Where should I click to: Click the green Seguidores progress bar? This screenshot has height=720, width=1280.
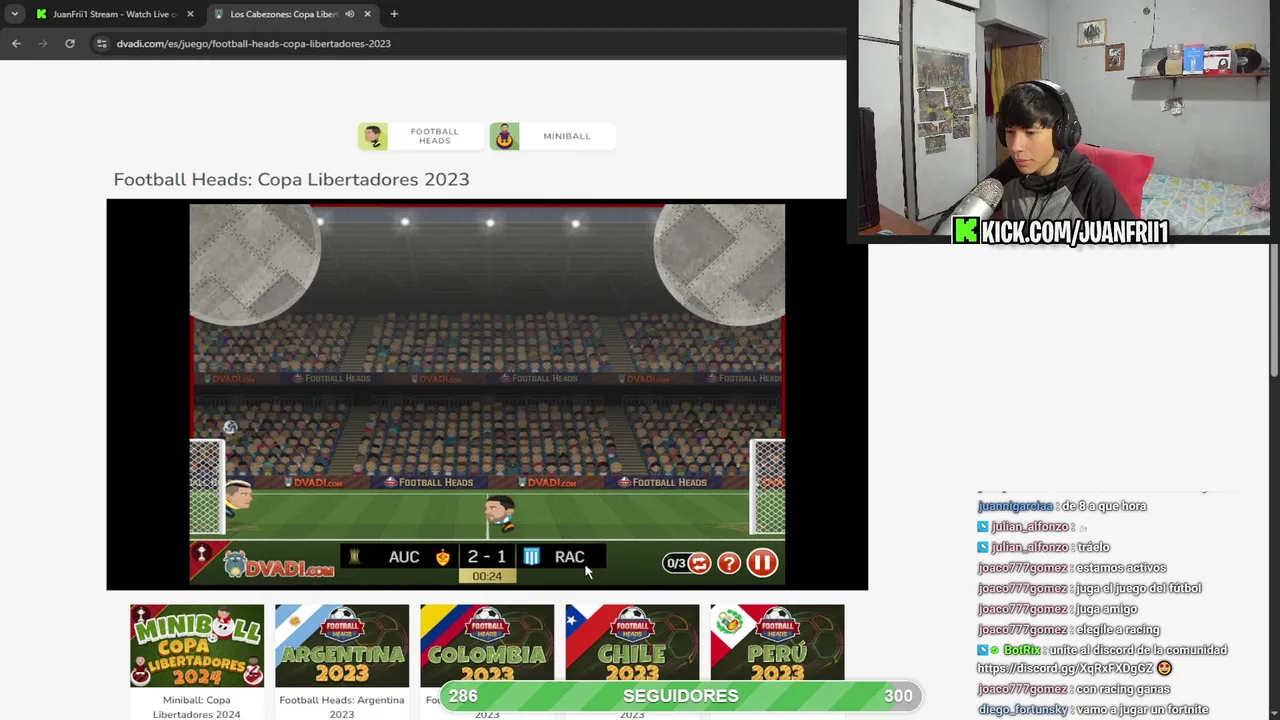tap(681, 696)
